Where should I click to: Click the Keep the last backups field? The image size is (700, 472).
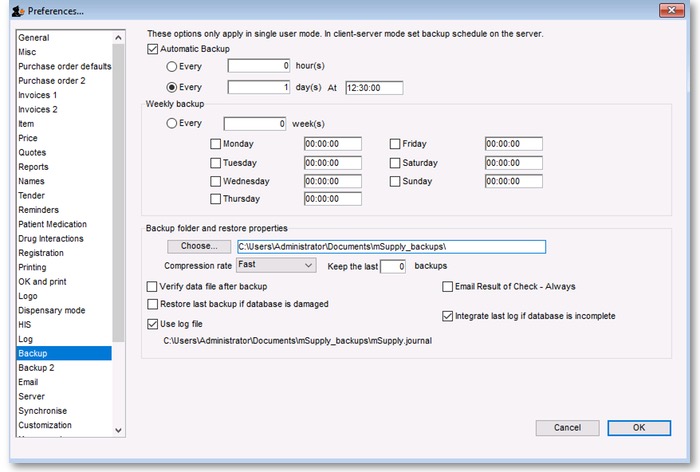pyautogui.click(x=395, y=267)
